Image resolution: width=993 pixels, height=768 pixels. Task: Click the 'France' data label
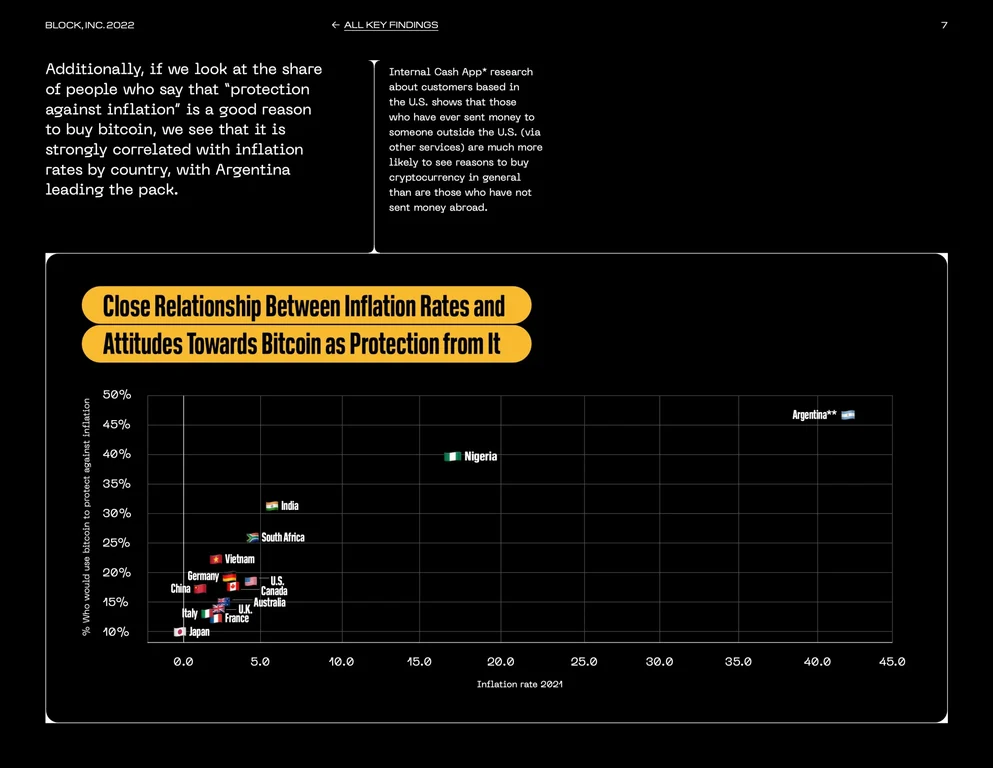click(237, 618)
